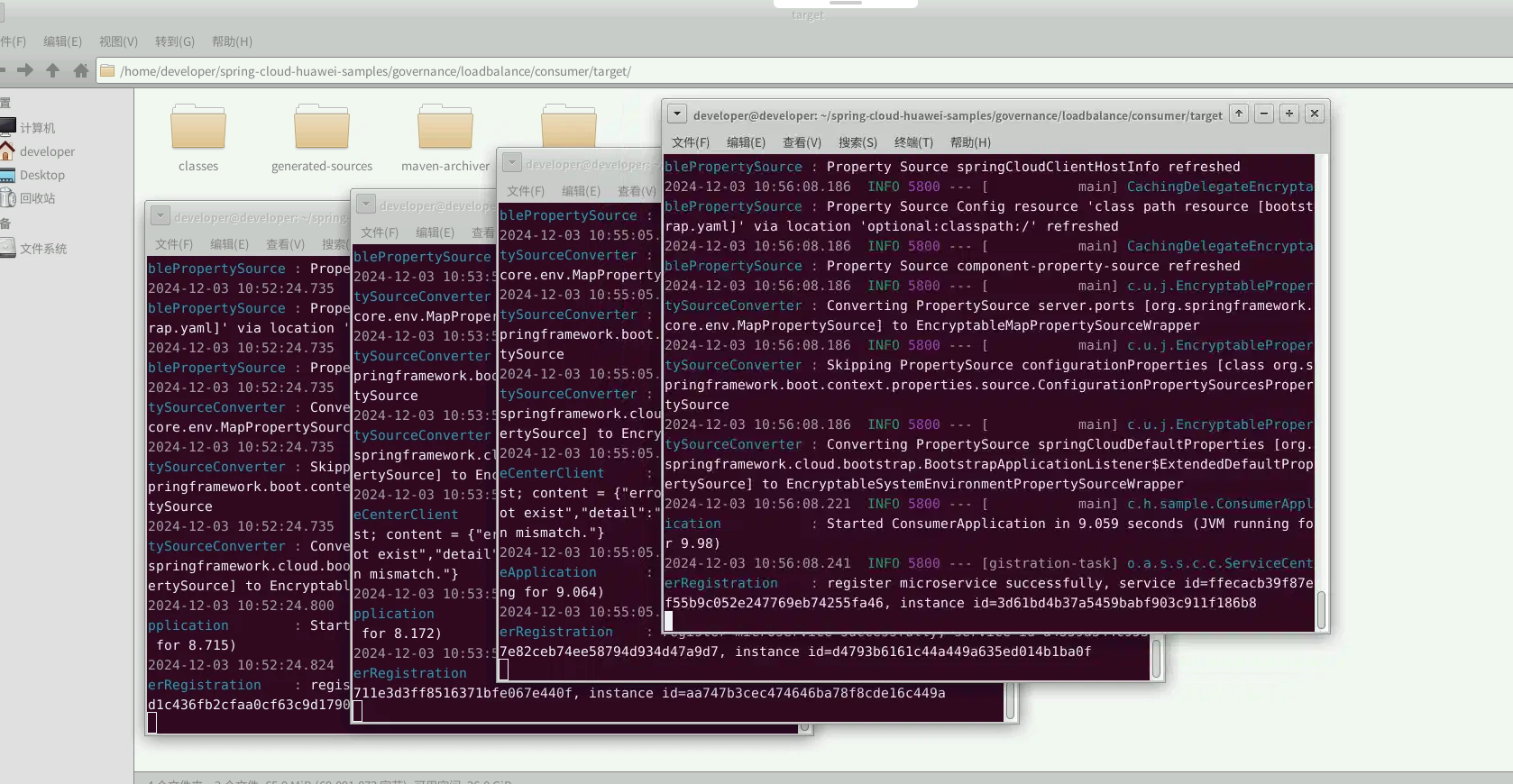1513x784 pixels.
Task: Select the generated-sources folder
Action: point(322,139)
